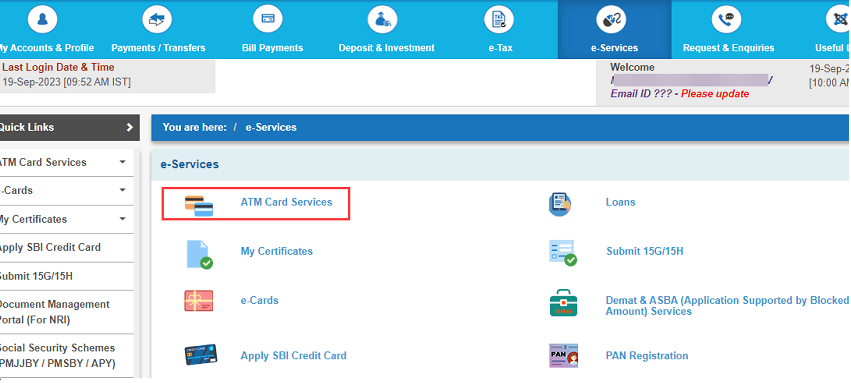Click the Deposit & Investment icon
The width and height of the screenshot is (851, 383).
(383, 20)
